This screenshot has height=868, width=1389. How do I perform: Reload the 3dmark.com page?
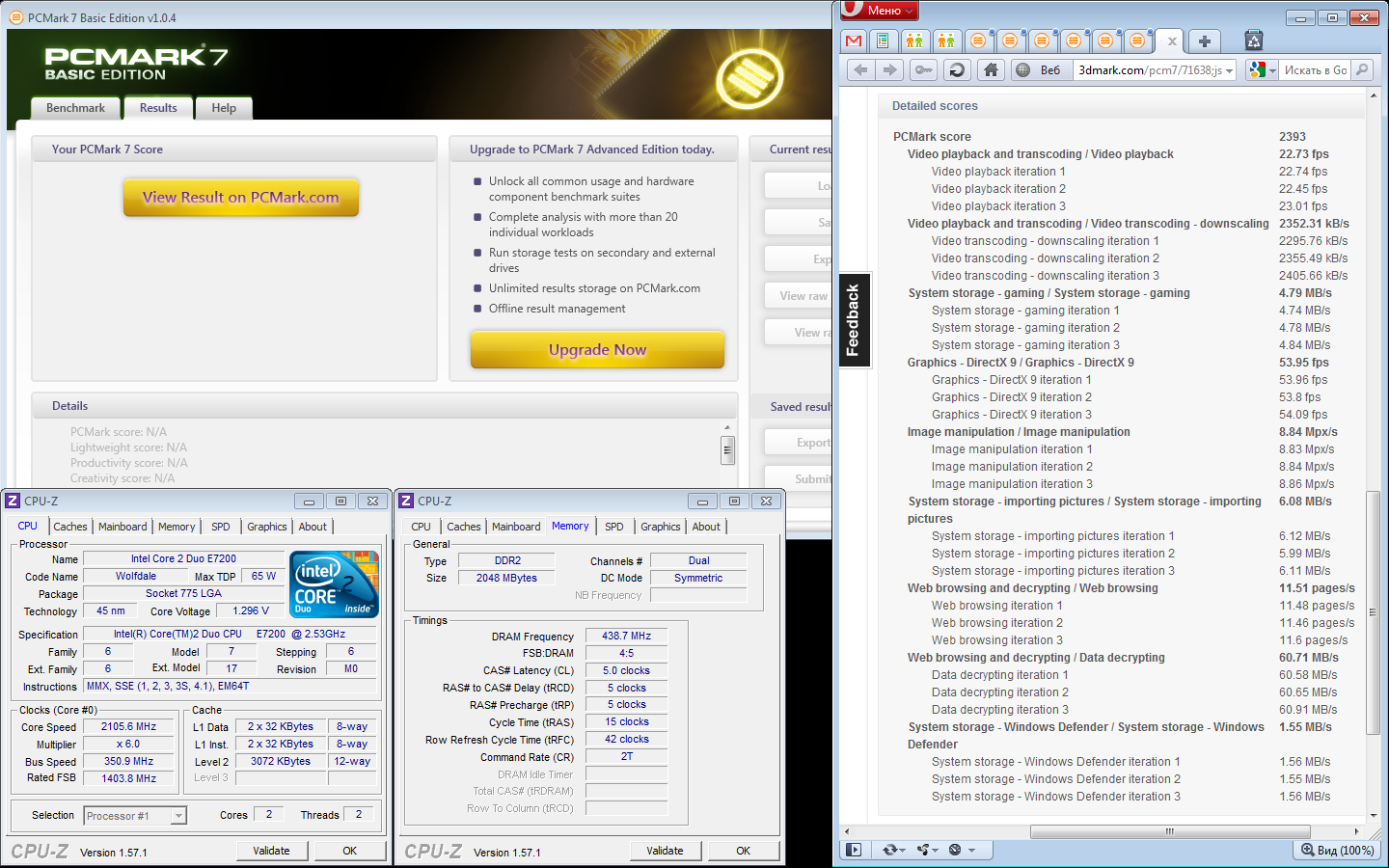click(957, 69)
